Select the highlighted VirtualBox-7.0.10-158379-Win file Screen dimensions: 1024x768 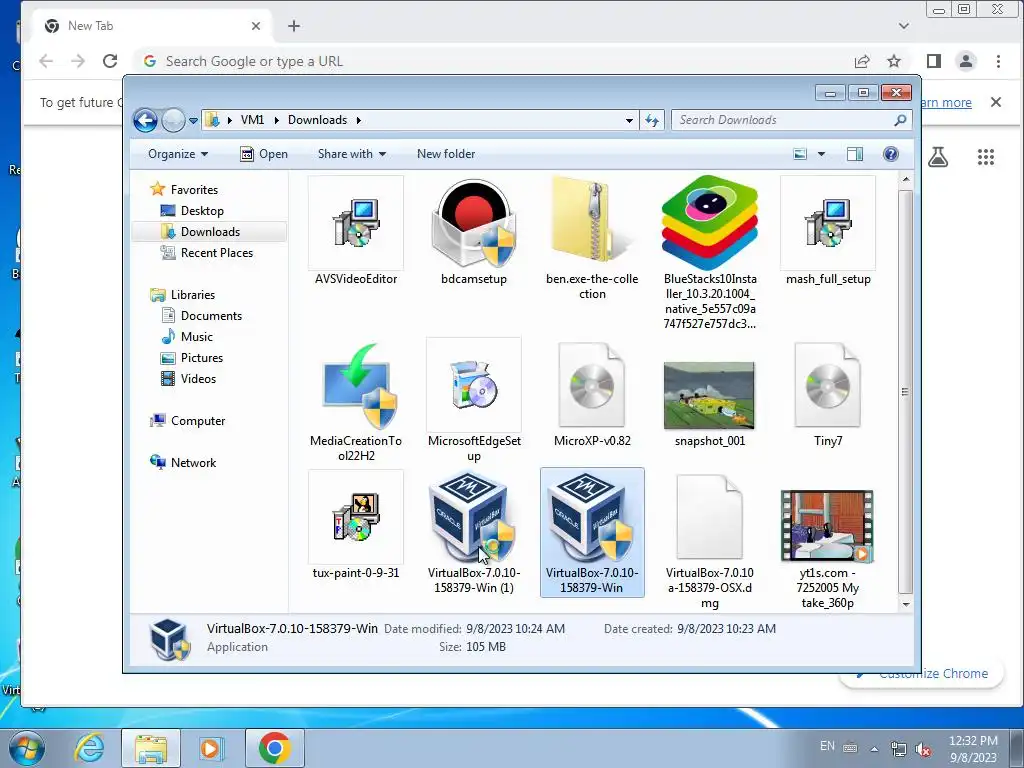pyautogui.click(x=592, y=533)
